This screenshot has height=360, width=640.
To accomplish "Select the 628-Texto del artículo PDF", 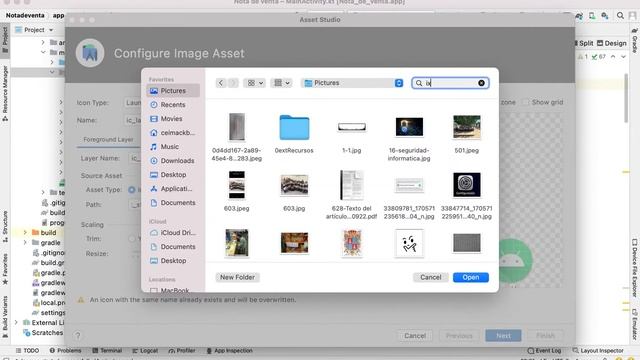I will click(351, 195).
